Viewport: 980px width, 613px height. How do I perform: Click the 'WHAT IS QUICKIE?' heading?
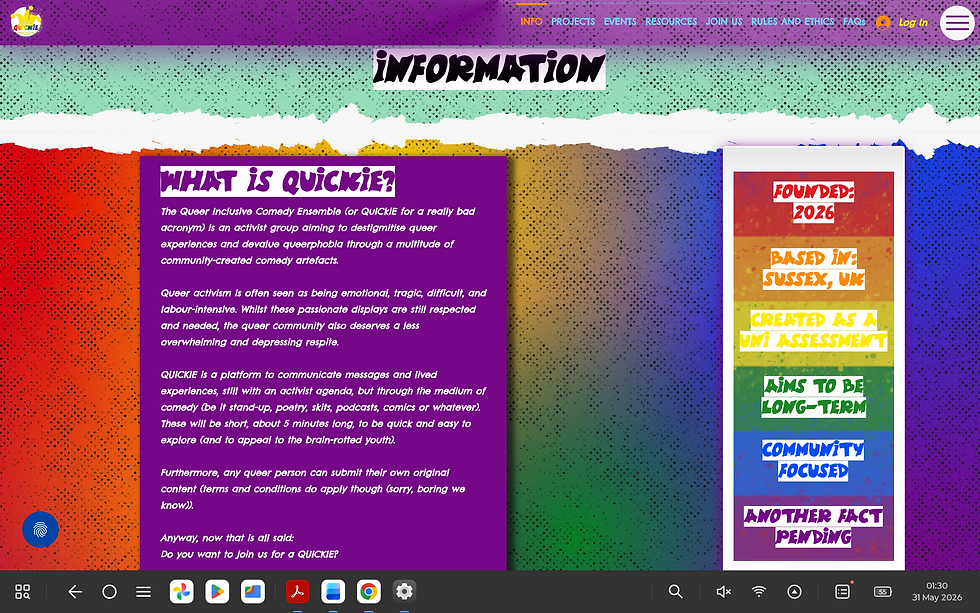click(x=278, y=182)
